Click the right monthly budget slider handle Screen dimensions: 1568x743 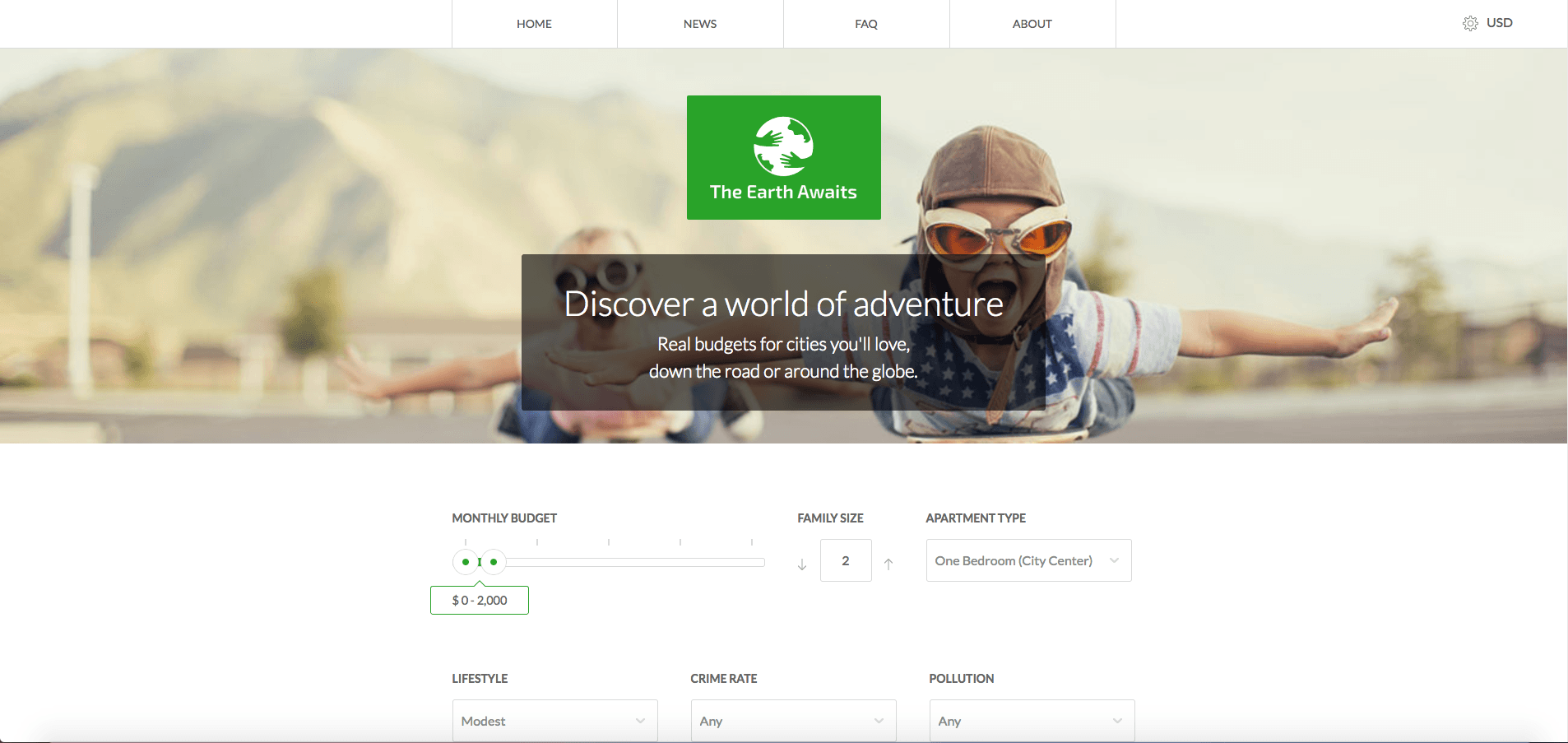(x=494, y=562)
